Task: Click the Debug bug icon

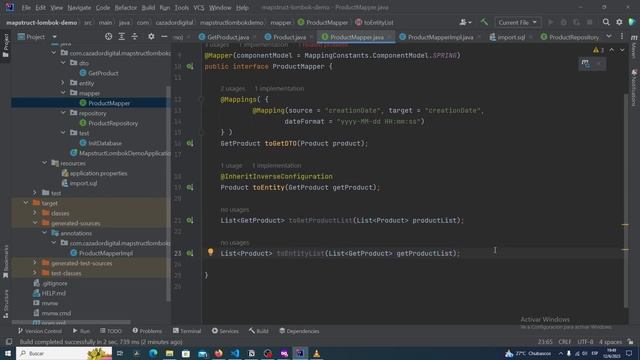Action: point(564,22)
